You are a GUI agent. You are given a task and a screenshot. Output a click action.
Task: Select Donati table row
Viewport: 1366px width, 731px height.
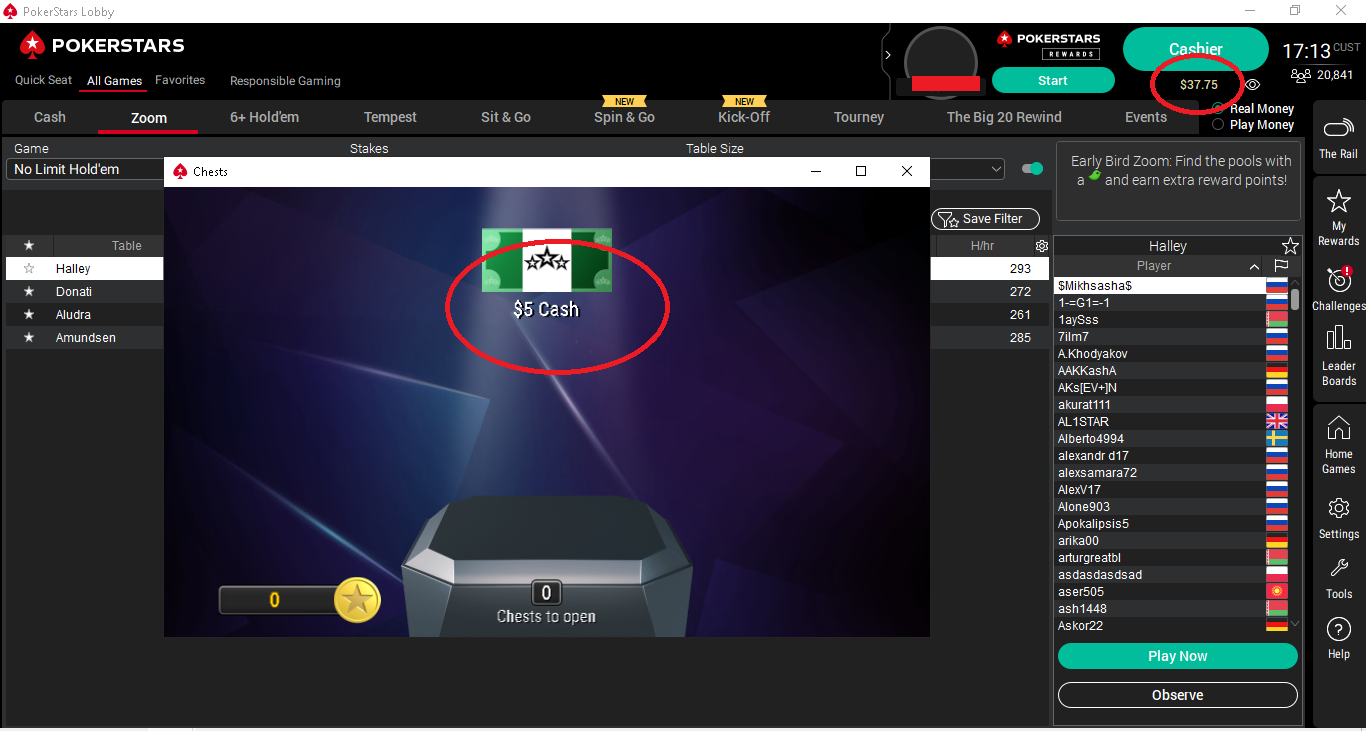point(85,292)
